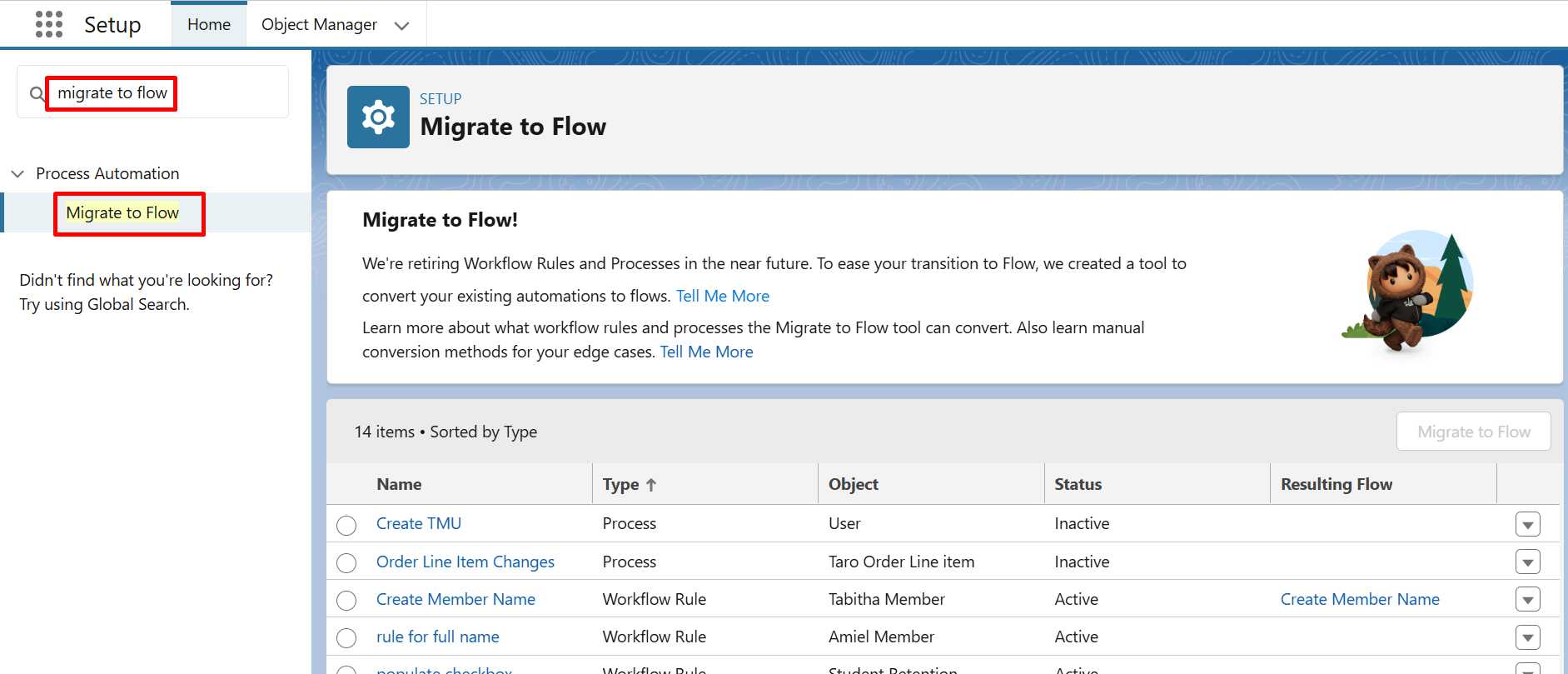Sort by the Status column header
This screenshot has height=674, width=1568.
pyautogui.click(x=1078, y=484)
